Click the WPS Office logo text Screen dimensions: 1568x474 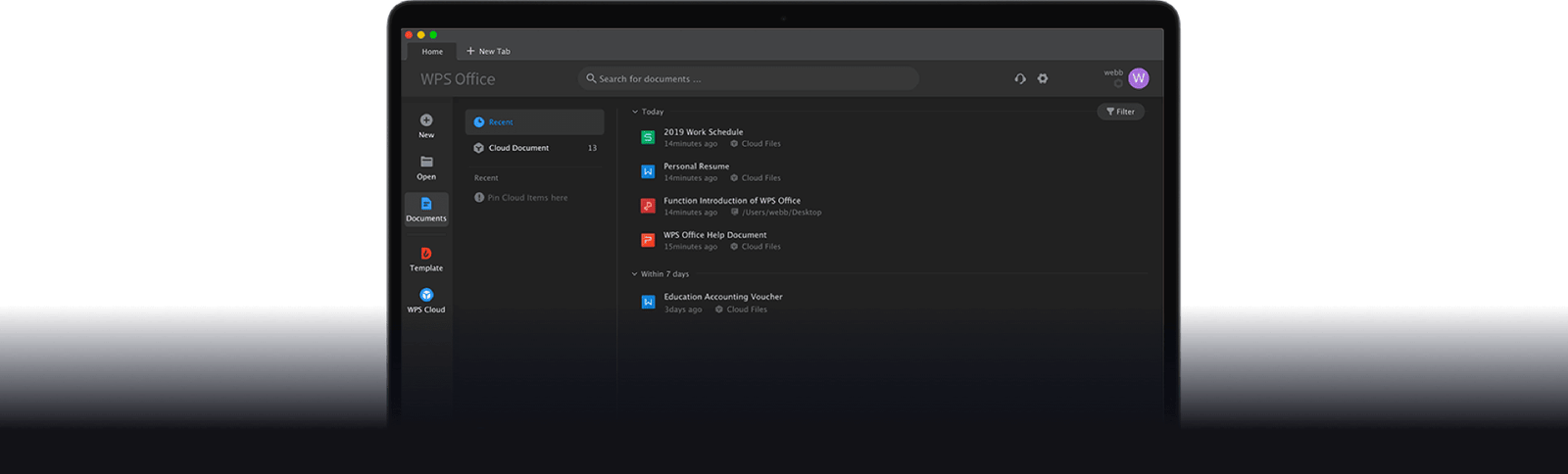coord(458,79)
